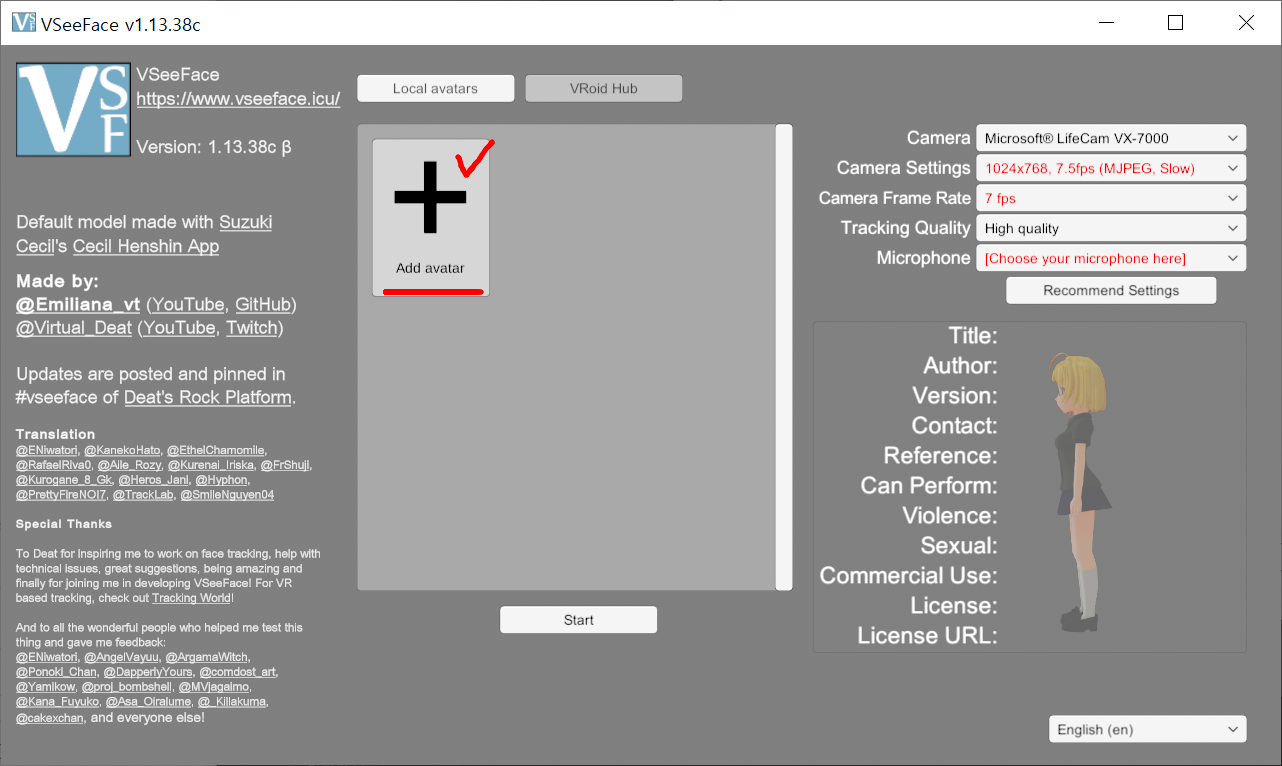Open the @KanekoHato translator link
Viewport: 1282px width, 766px height.
coord(122,451)
